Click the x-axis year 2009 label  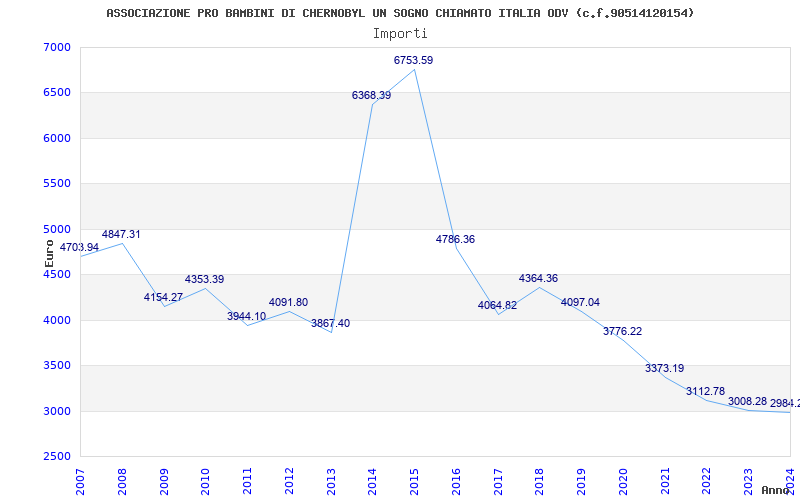[164, 481]
